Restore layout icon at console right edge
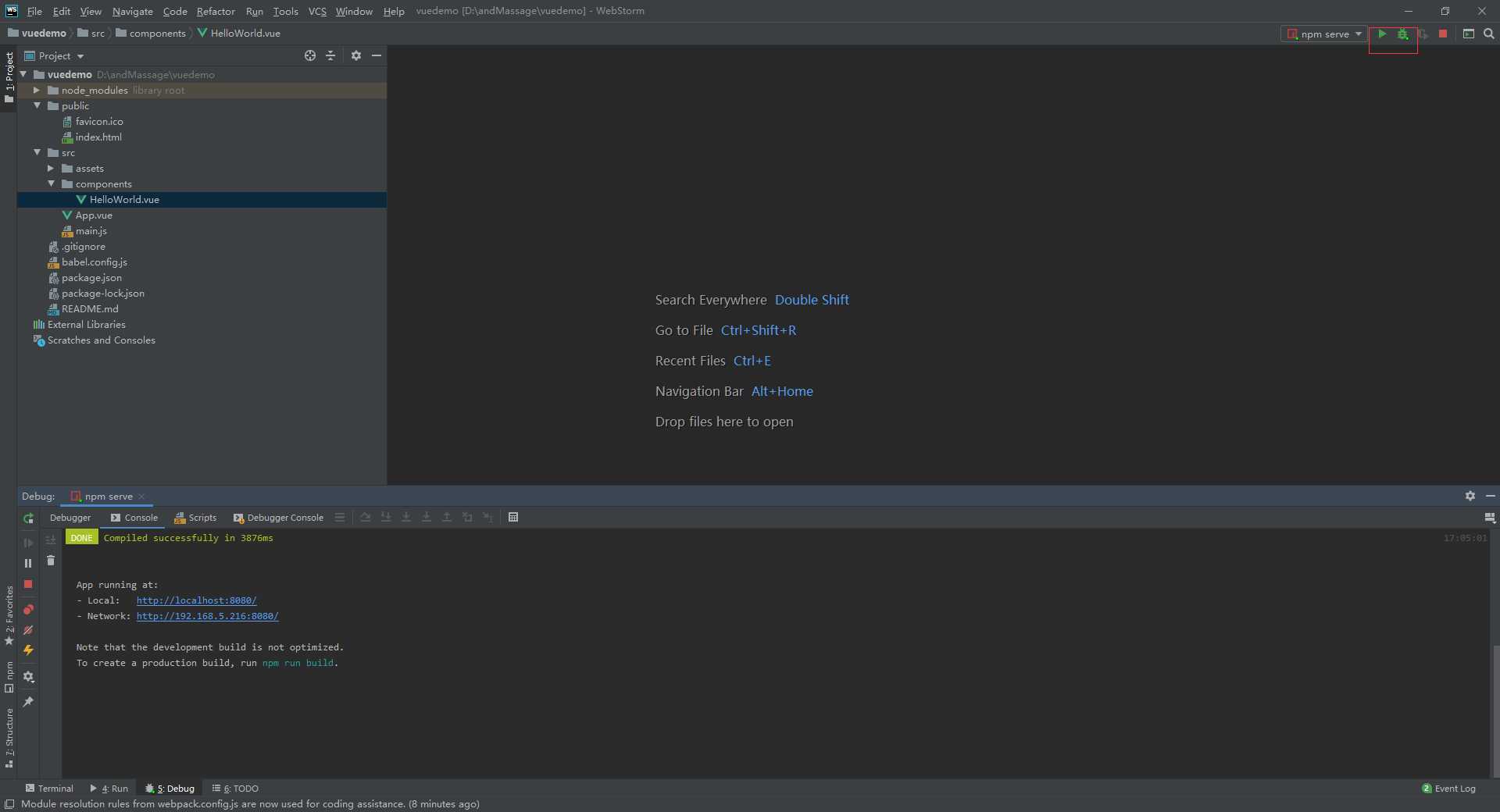The height and width of the screenshot is (812, 1500). tap(1490, 518)
